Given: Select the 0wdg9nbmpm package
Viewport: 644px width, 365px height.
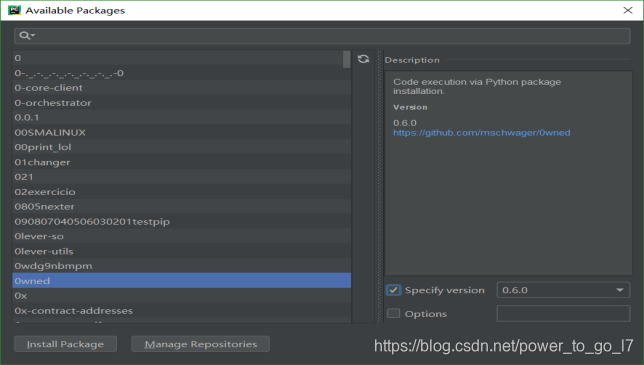Looking at the screenshot, I should point(182,266).
